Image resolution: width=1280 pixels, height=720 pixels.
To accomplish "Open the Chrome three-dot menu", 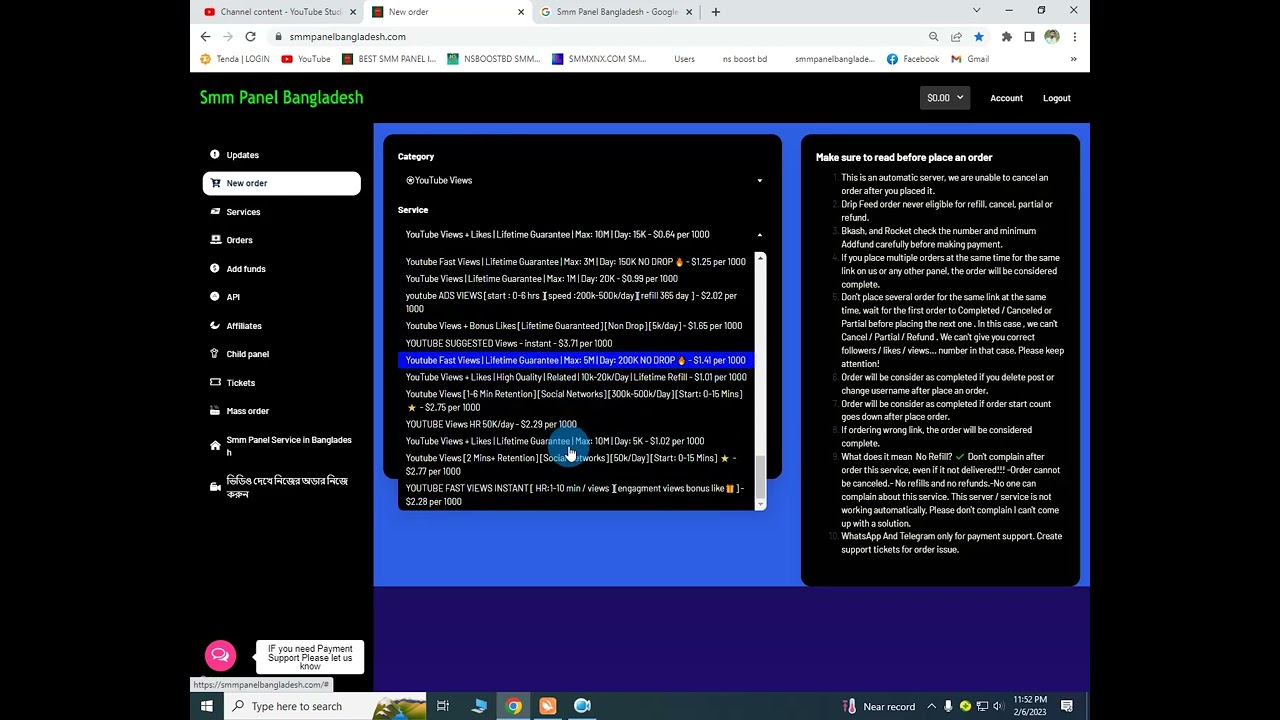I will coord(1074,37).
